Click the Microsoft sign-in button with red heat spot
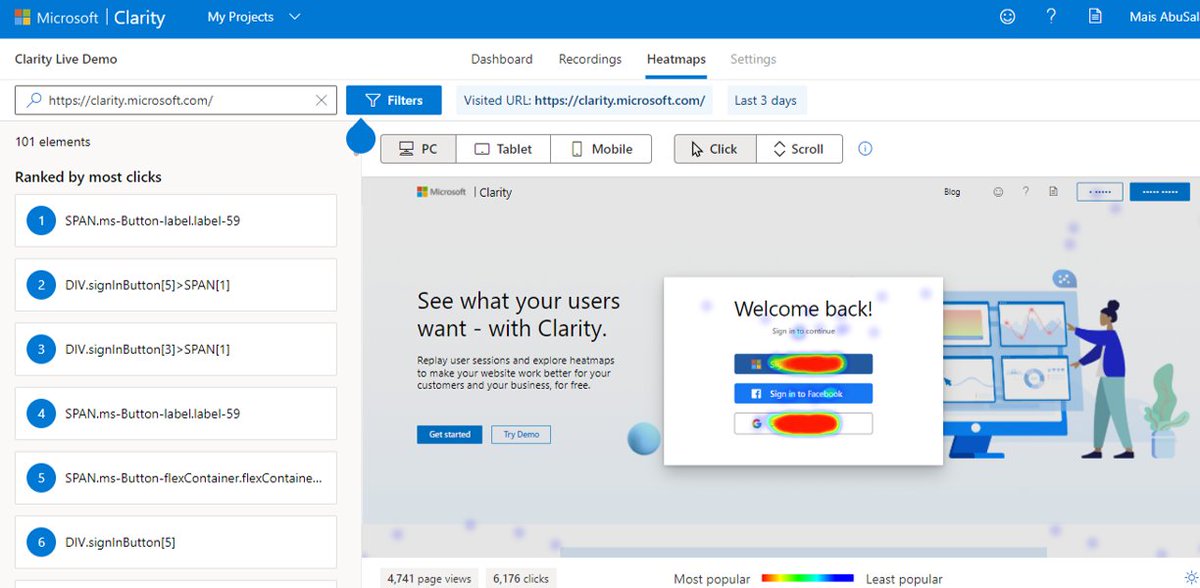The width and height of the screenshot is (1200, 588). point(804,364)
